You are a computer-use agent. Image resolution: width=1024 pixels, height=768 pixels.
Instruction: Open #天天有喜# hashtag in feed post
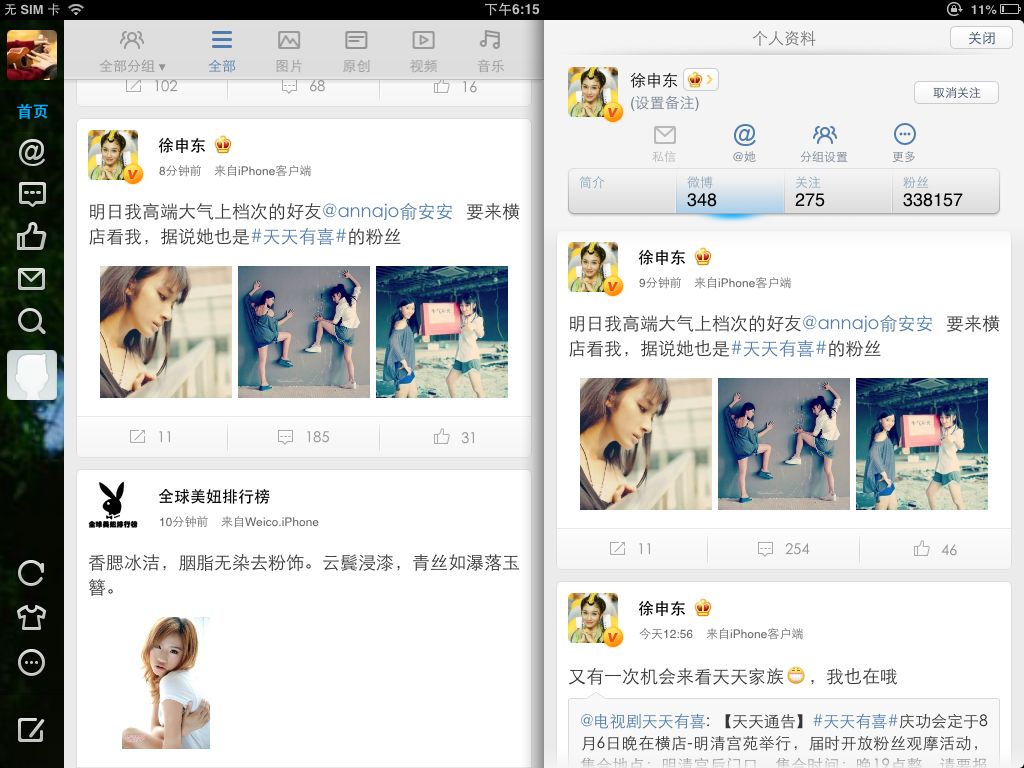coord(298,236)
